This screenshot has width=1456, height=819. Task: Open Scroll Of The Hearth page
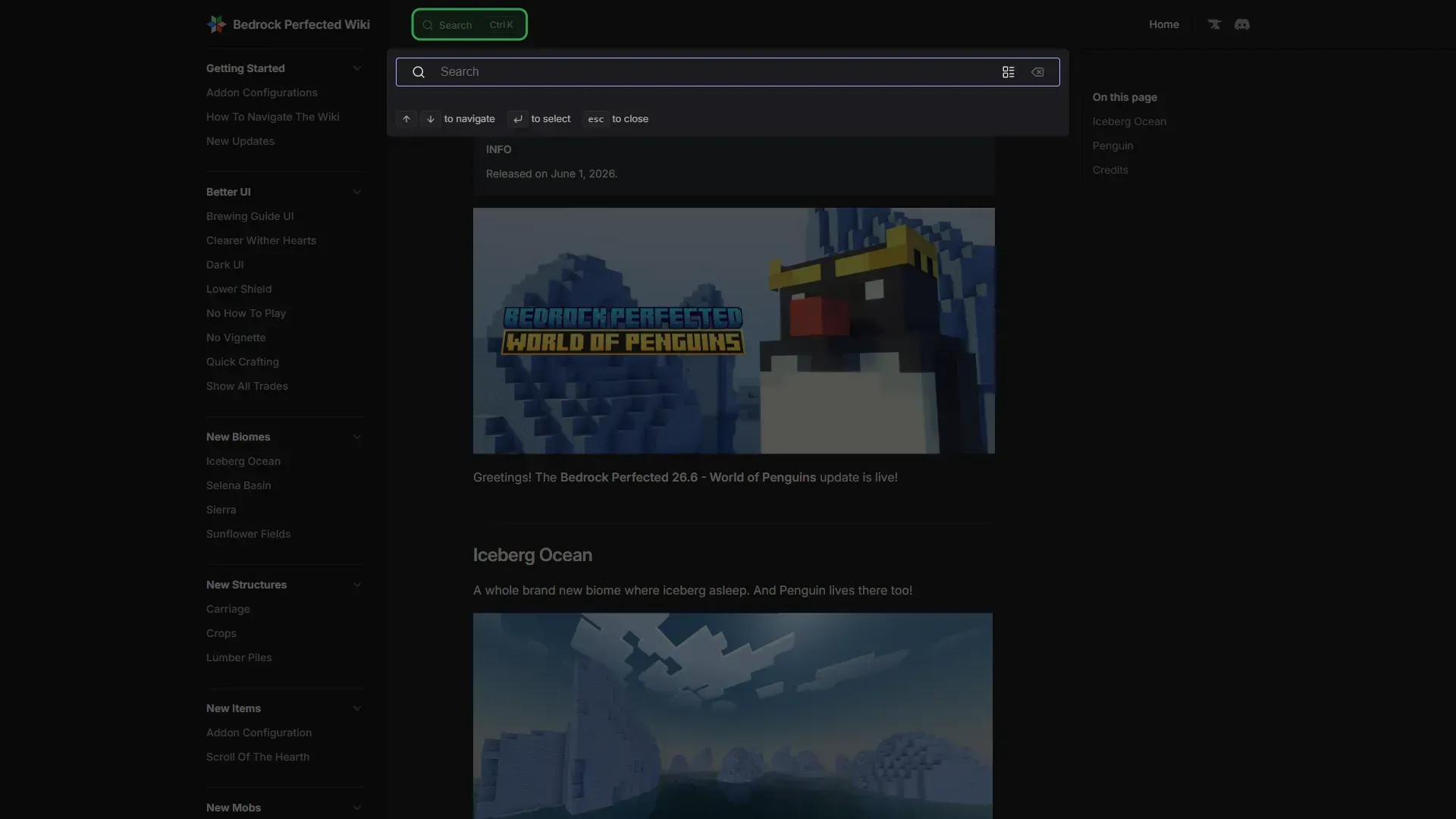(x=258, y=757)
